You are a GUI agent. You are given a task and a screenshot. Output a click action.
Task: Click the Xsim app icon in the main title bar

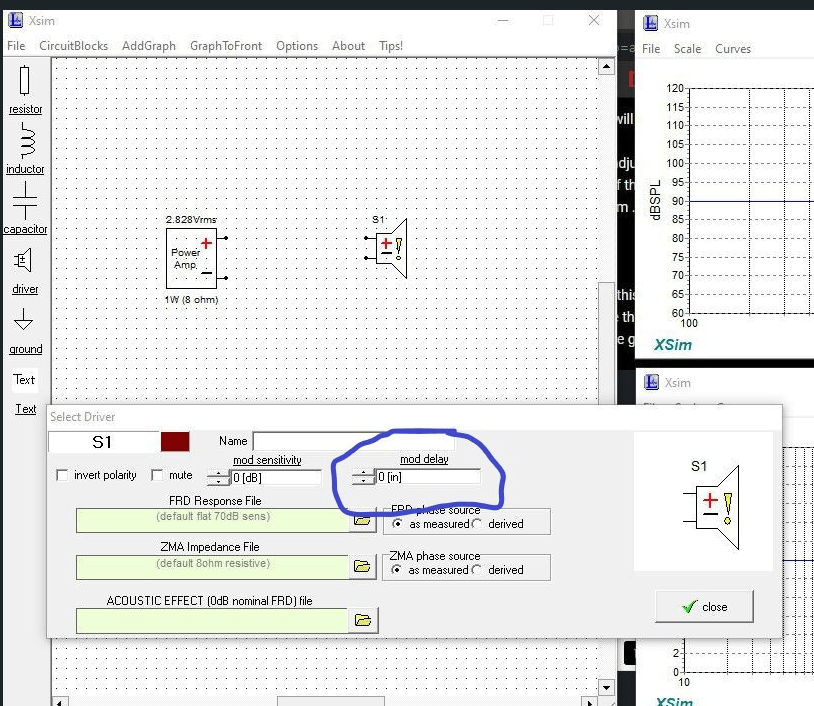click(16, 20)
